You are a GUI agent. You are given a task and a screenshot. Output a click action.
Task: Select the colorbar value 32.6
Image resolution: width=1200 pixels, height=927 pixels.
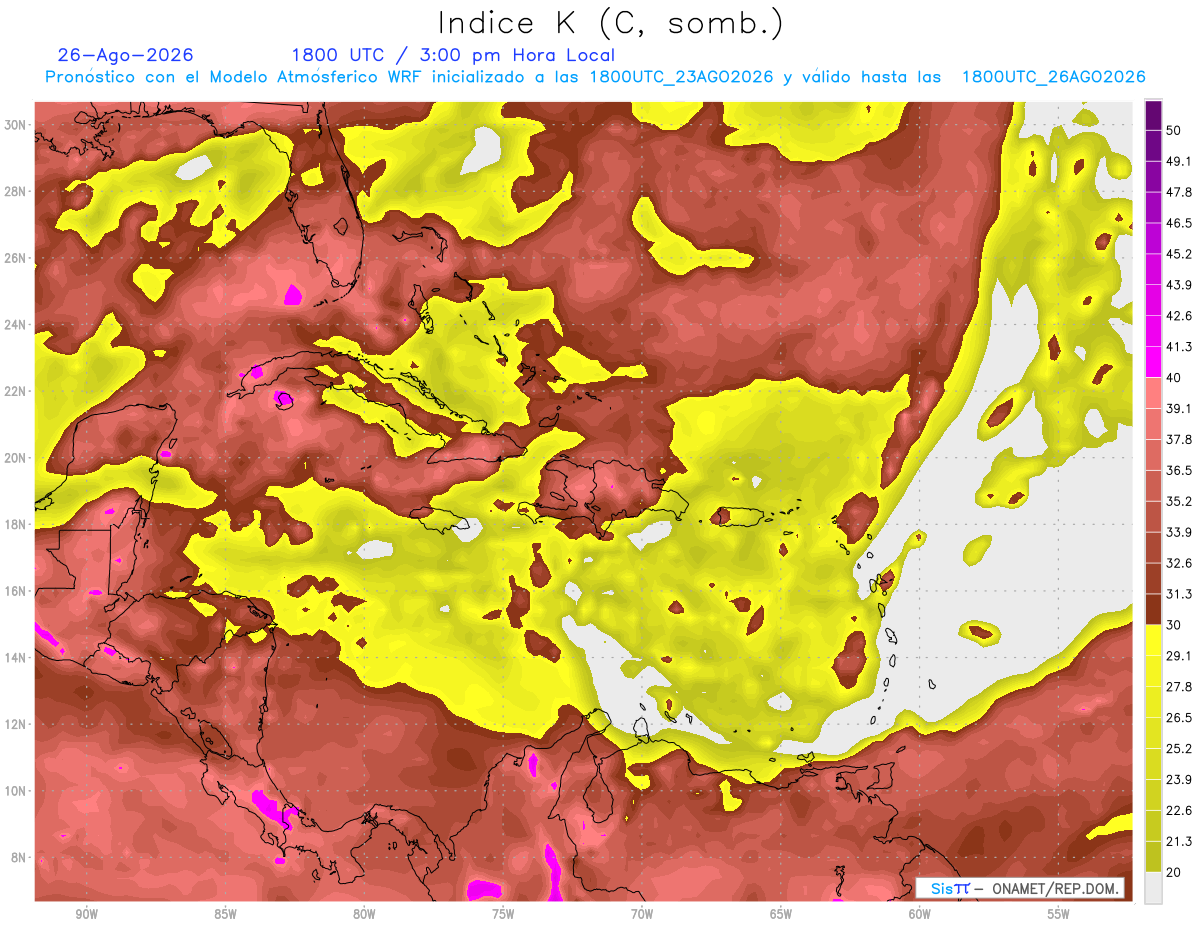(1180, 563)
